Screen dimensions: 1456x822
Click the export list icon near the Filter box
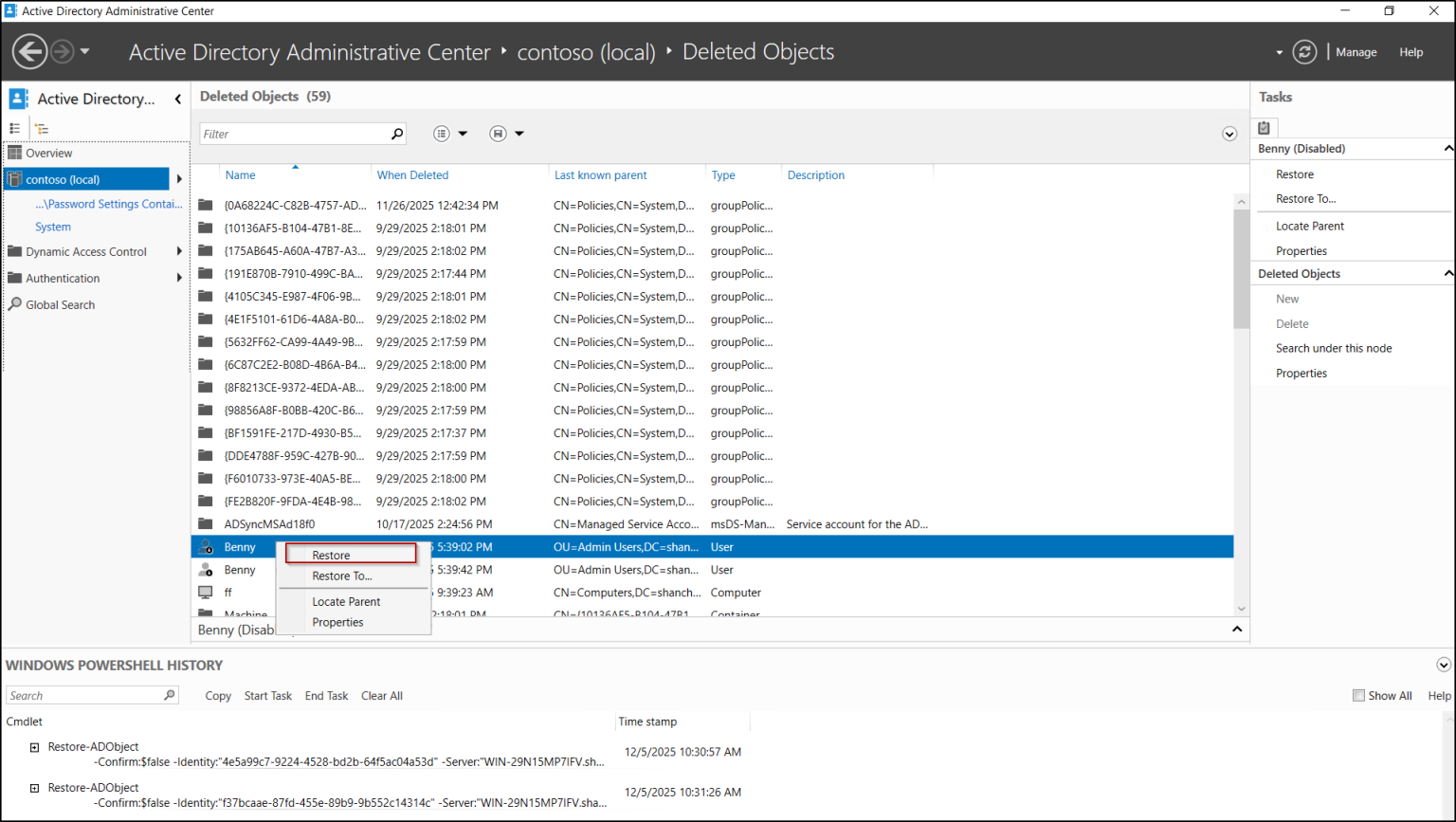click(497, 133)
